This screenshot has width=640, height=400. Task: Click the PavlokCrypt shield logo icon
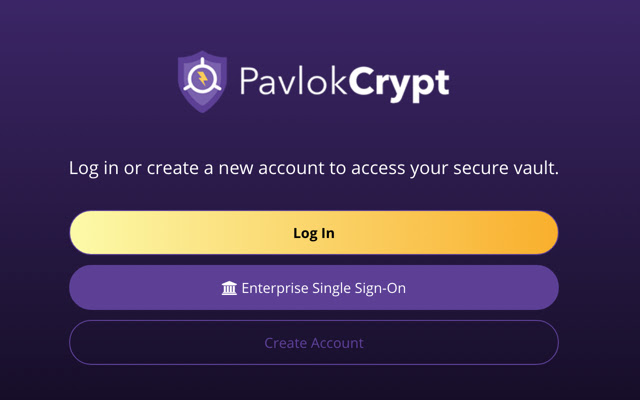click(204, 82)
